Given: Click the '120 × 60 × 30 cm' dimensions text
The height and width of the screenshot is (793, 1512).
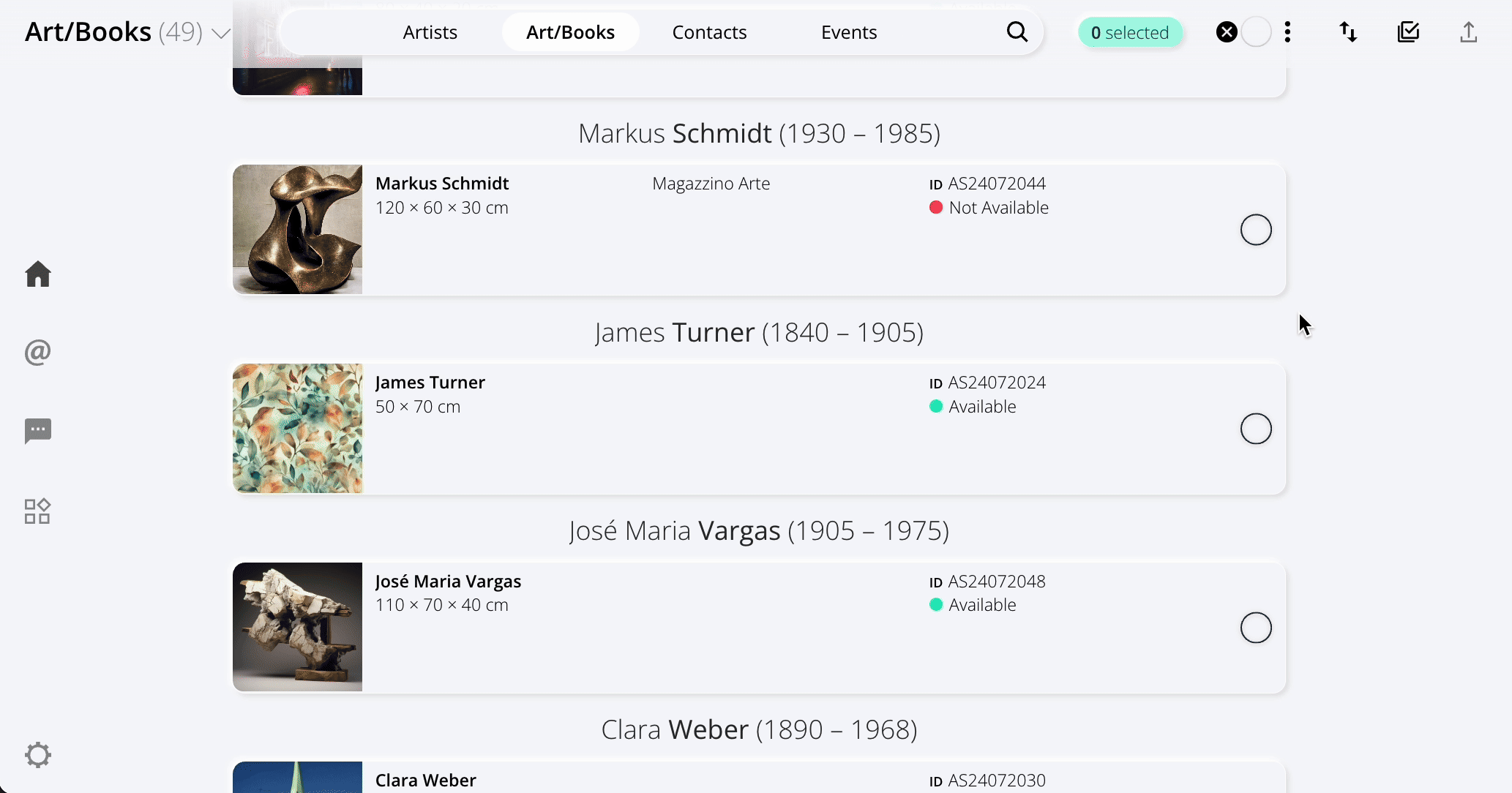Looking at the screenshot, I should click(x=441, y=208).
